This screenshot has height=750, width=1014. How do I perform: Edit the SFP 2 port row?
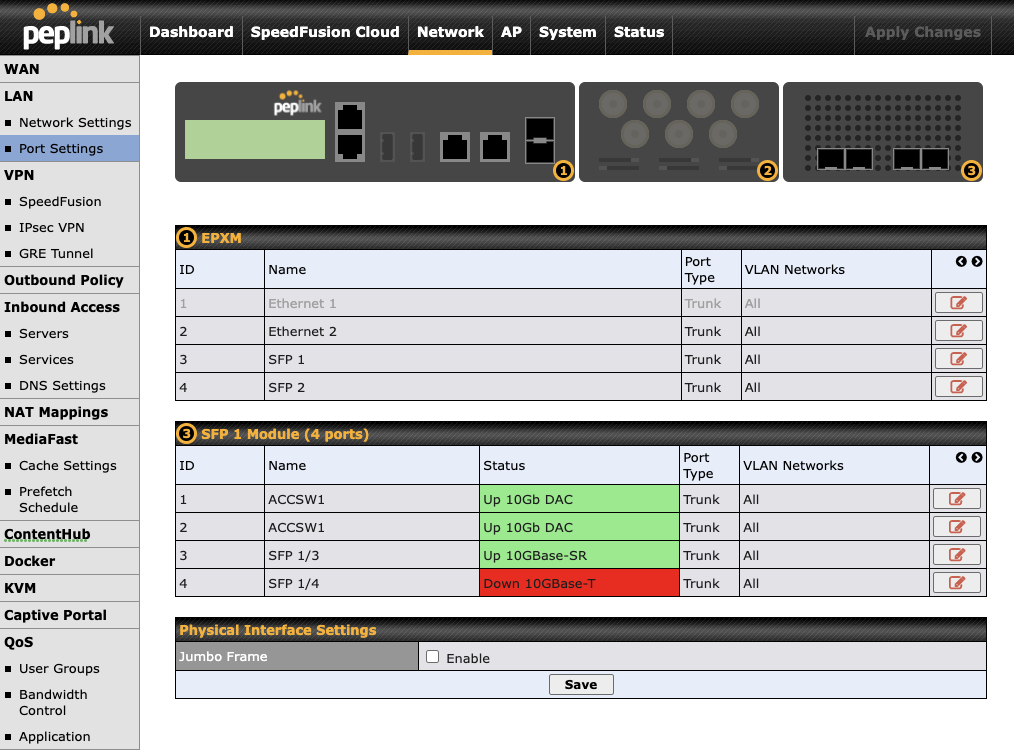958,387
